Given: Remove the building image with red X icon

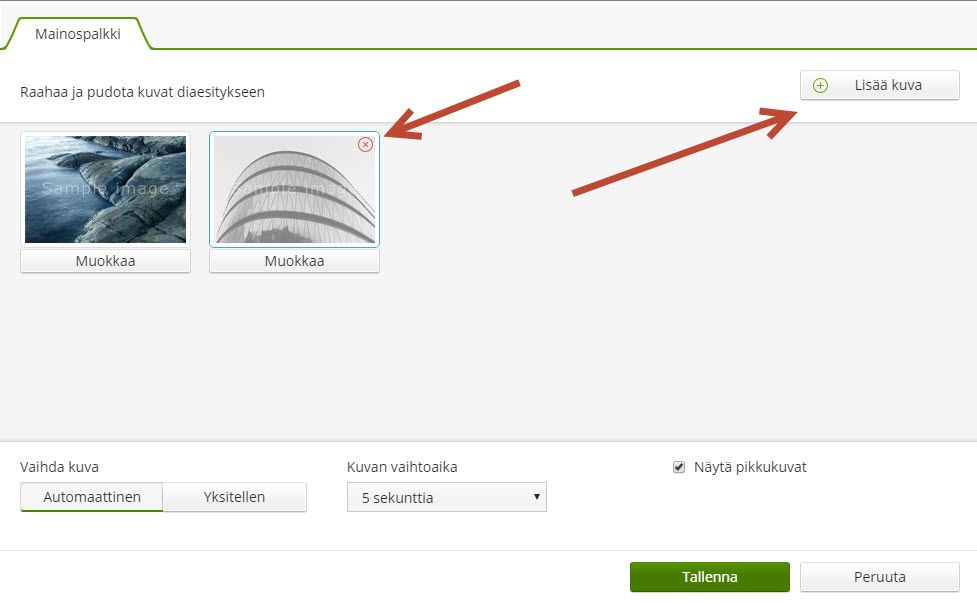Looking at the screenshot, I should click(x=366, y=145).
